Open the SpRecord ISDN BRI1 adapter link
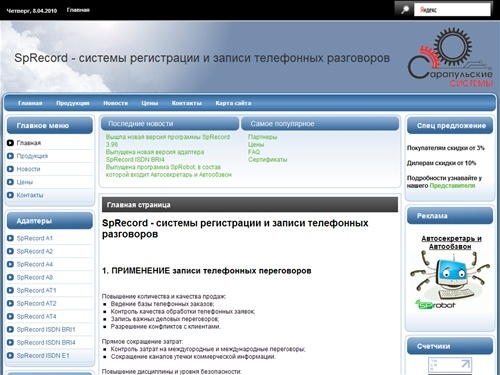This screenshot has height=375, width=500. tap(46, 329)
